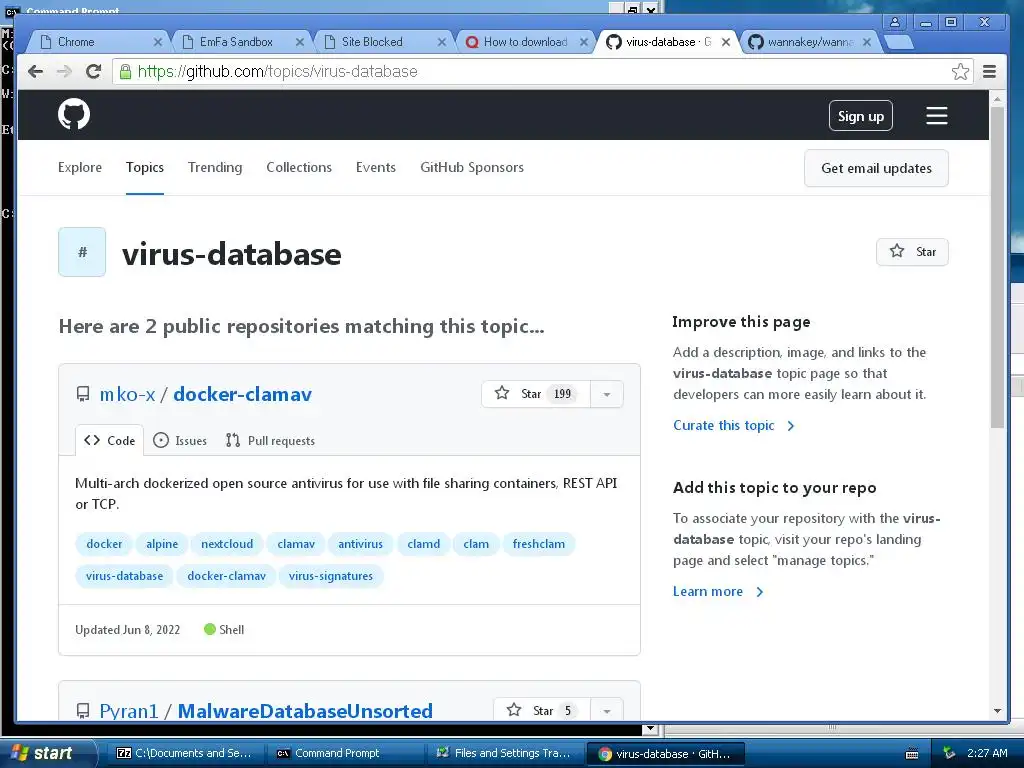1024x768 pixels.
Task: Click the page vertical scrollbar thumb
Action: tap(997, 267)
